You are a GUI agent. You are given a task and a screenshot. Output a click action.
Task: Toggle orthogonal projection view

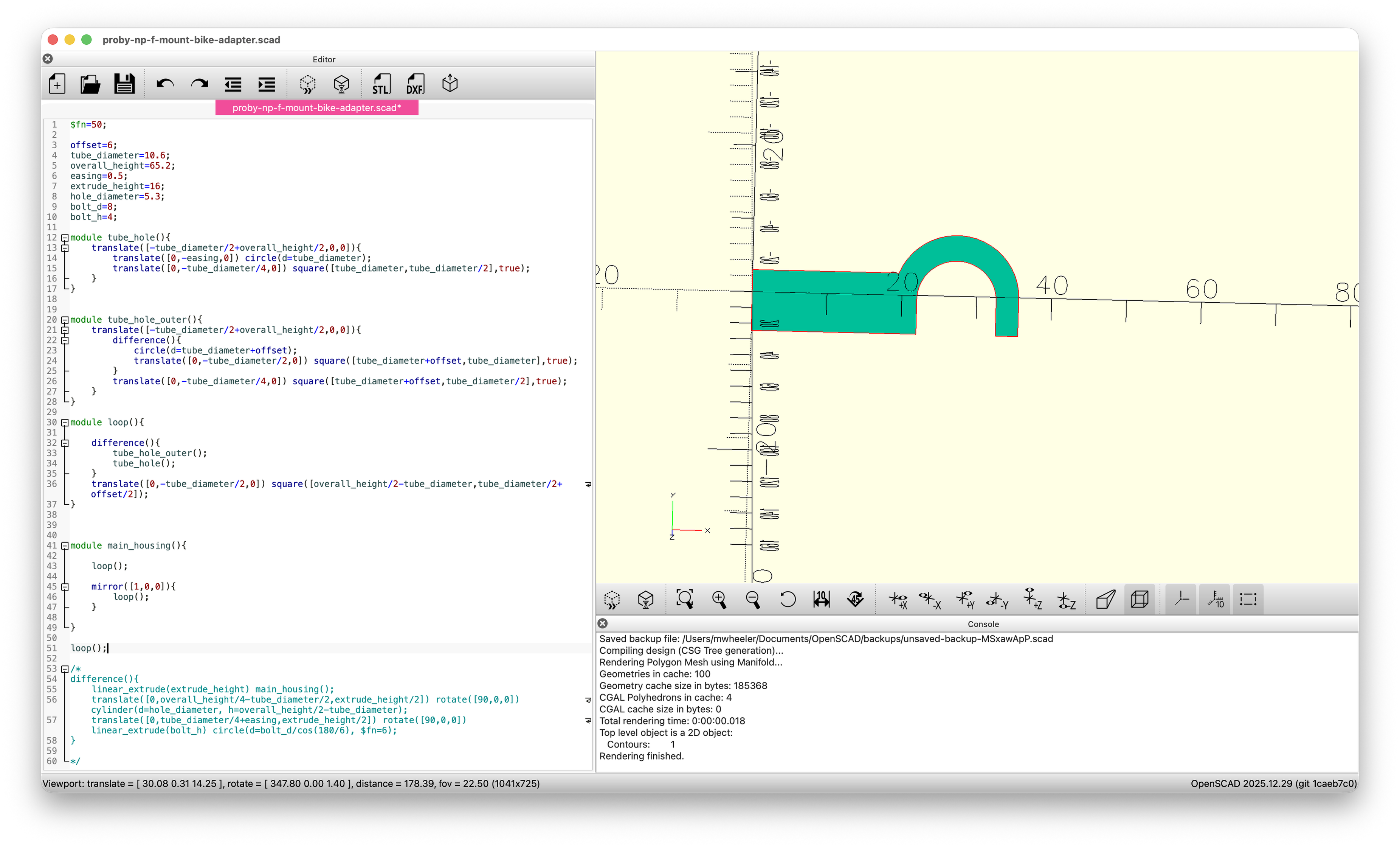click(1140, 599)
